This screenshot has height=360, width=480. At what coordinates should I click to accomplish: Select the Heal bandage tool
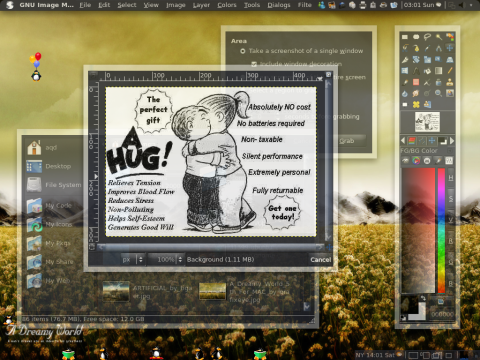[416, 105]
